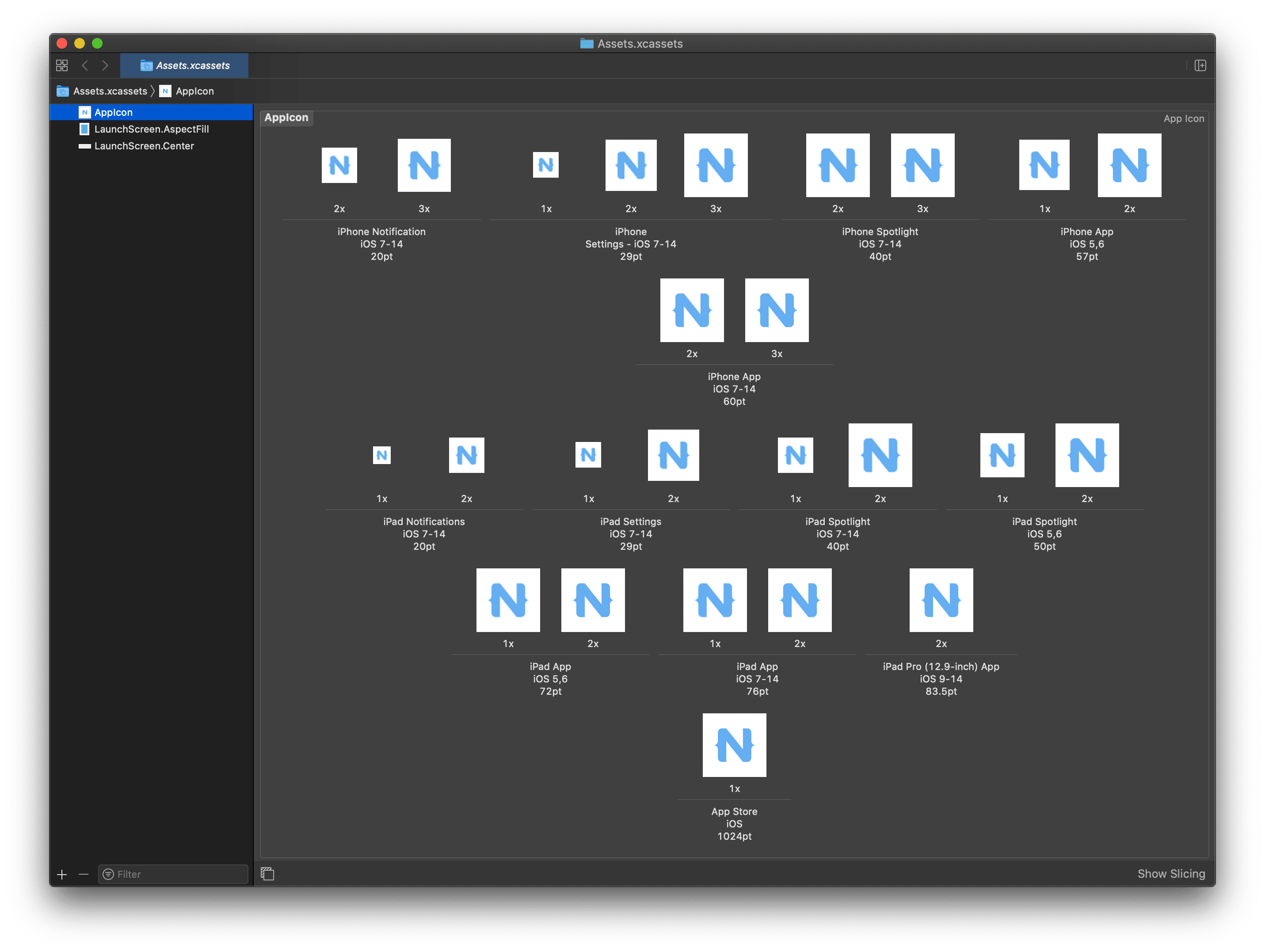Click the 1x iPhone Settings icon
The width and height of the screenshot is (1265, 952).
point(545,165)
